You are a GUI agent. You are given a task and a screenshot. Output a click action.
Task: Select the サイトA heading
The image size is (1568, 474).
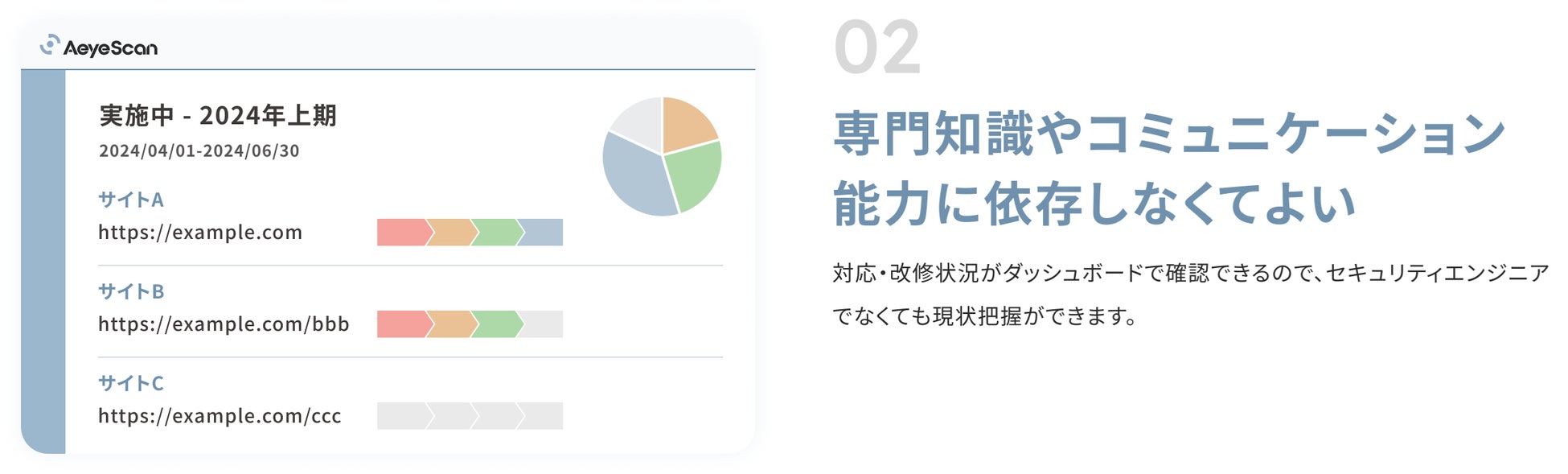pos(131,200)
